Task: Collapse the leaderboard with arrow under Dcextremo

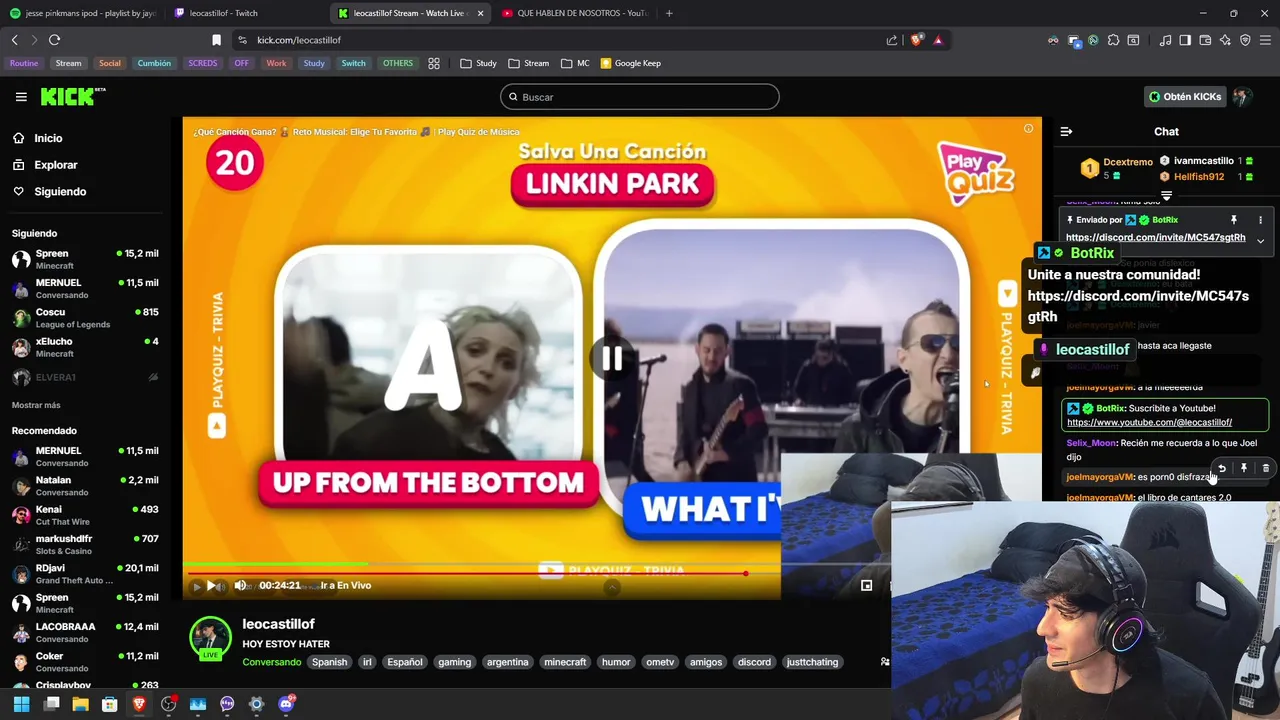Action: [x=1166, y=196]
